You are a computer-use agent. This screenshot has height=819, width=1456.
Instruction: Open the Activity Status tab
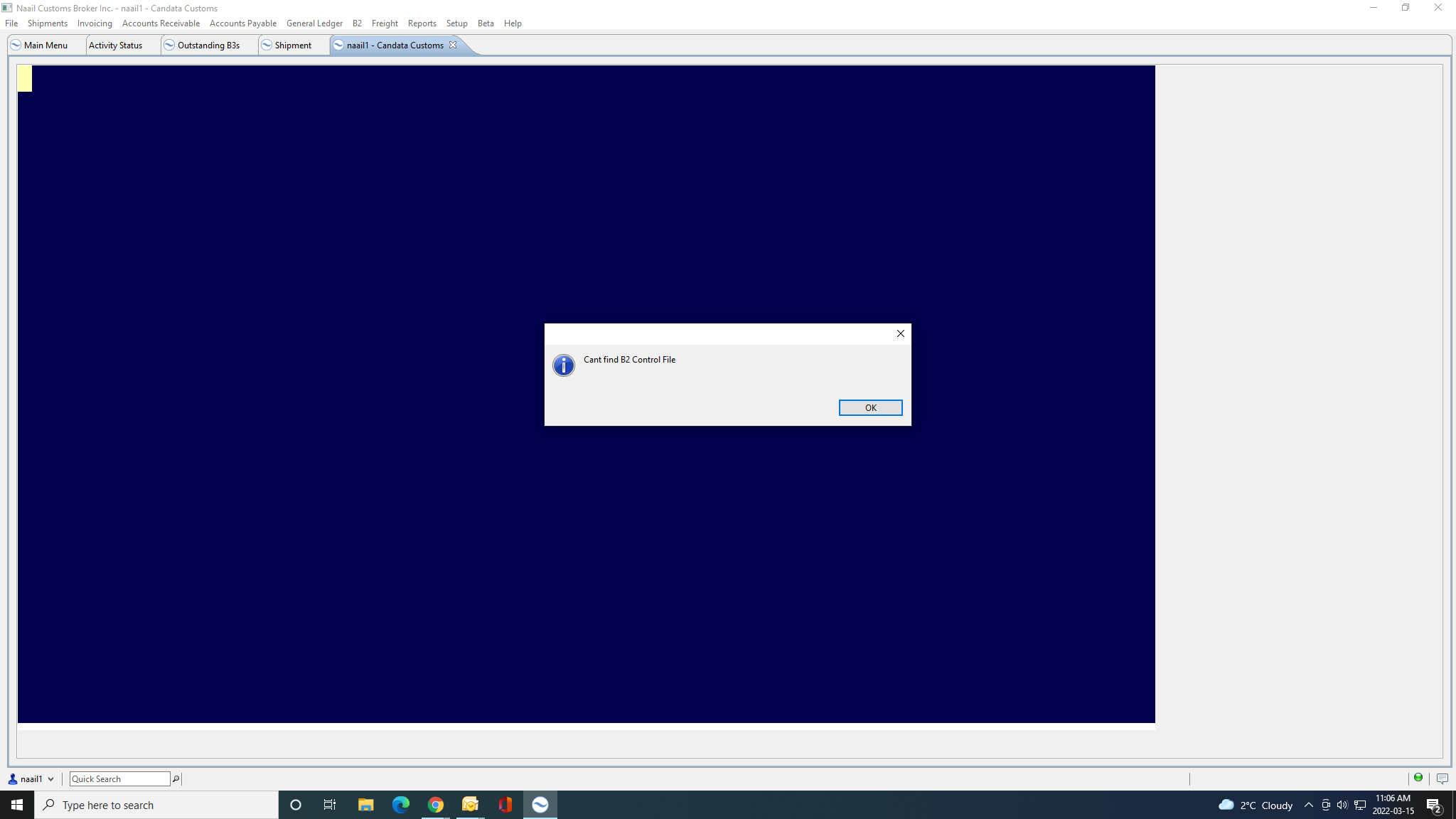point(115,45)
